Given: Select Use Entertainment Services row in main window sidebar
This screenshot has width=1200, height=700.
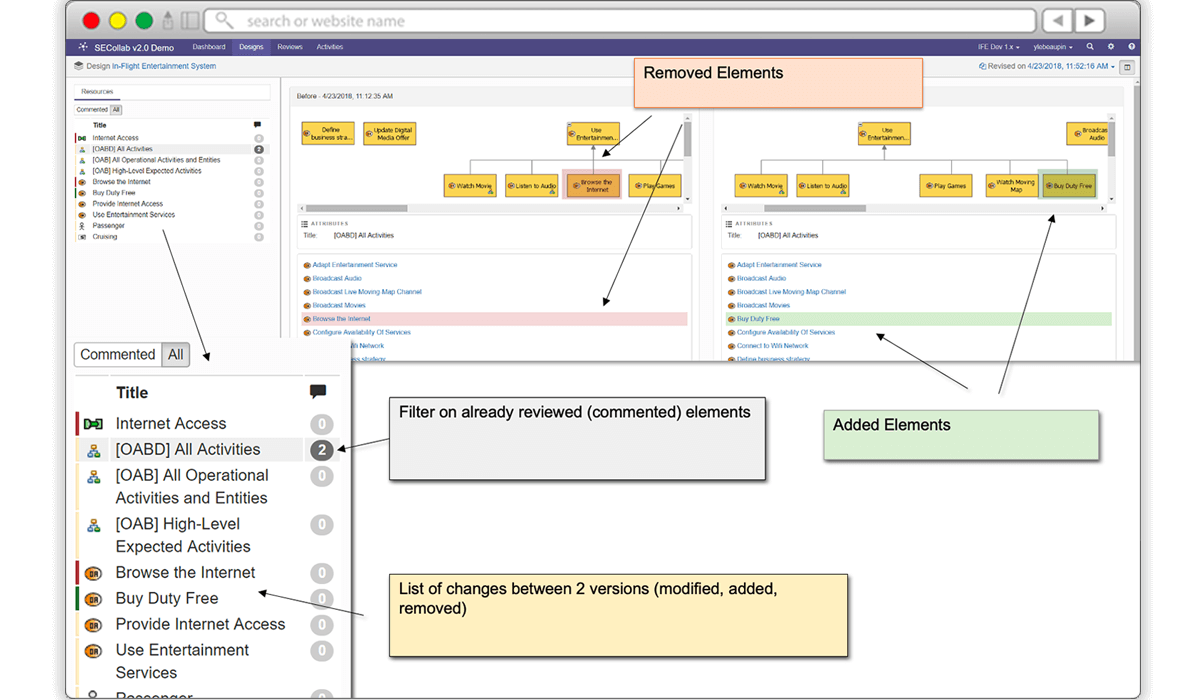Looking at the screenshot, I should (170, 215).
